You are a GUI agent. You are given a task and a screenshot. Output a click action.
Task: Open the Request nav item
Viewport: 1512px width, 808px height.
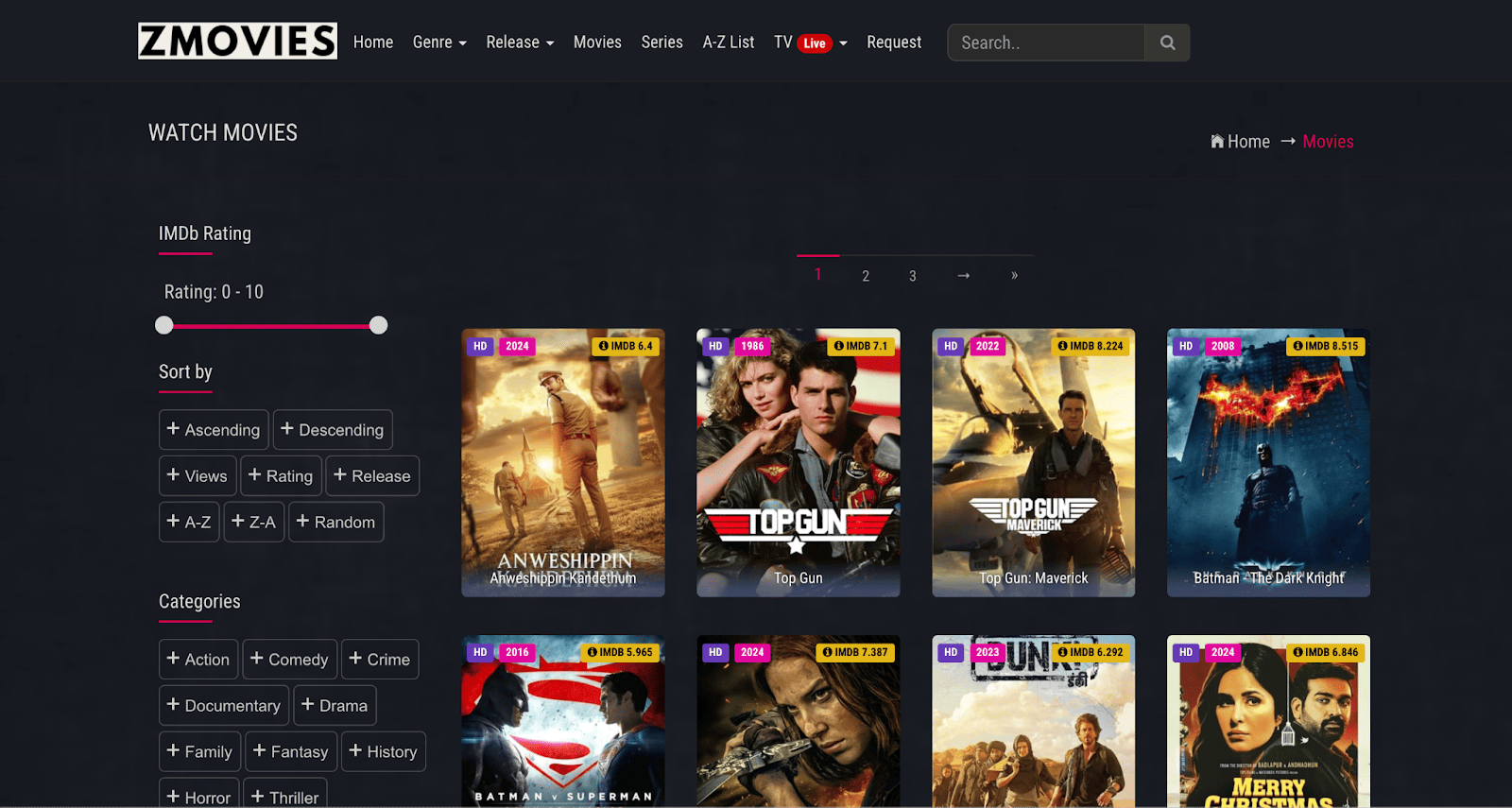click(894, 43)
